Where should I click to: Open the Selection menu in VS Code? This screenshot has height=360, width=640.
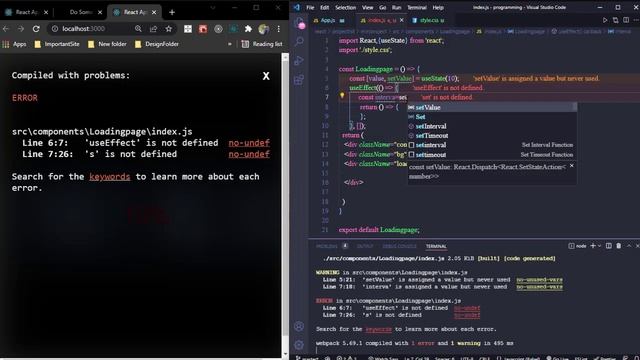click(345, 7)
